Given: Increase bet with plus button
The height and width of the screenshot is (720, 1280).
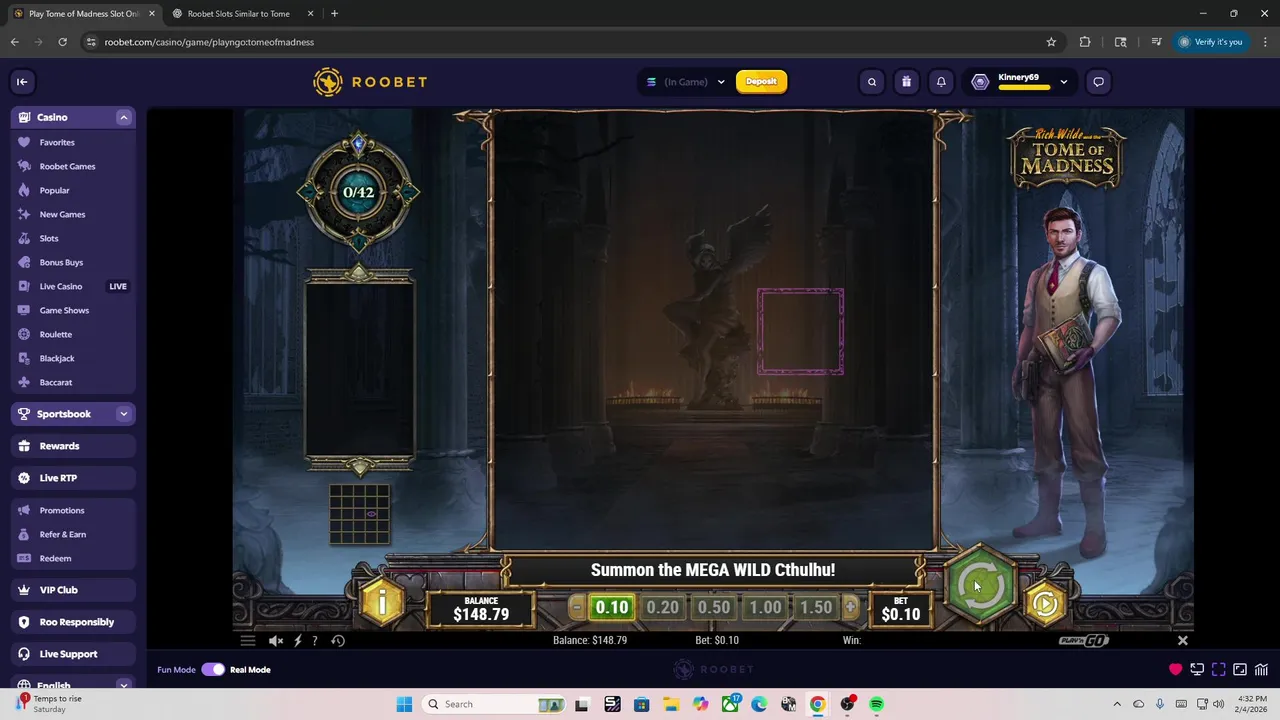Looking at the screenshot, I should coord(850,607).
